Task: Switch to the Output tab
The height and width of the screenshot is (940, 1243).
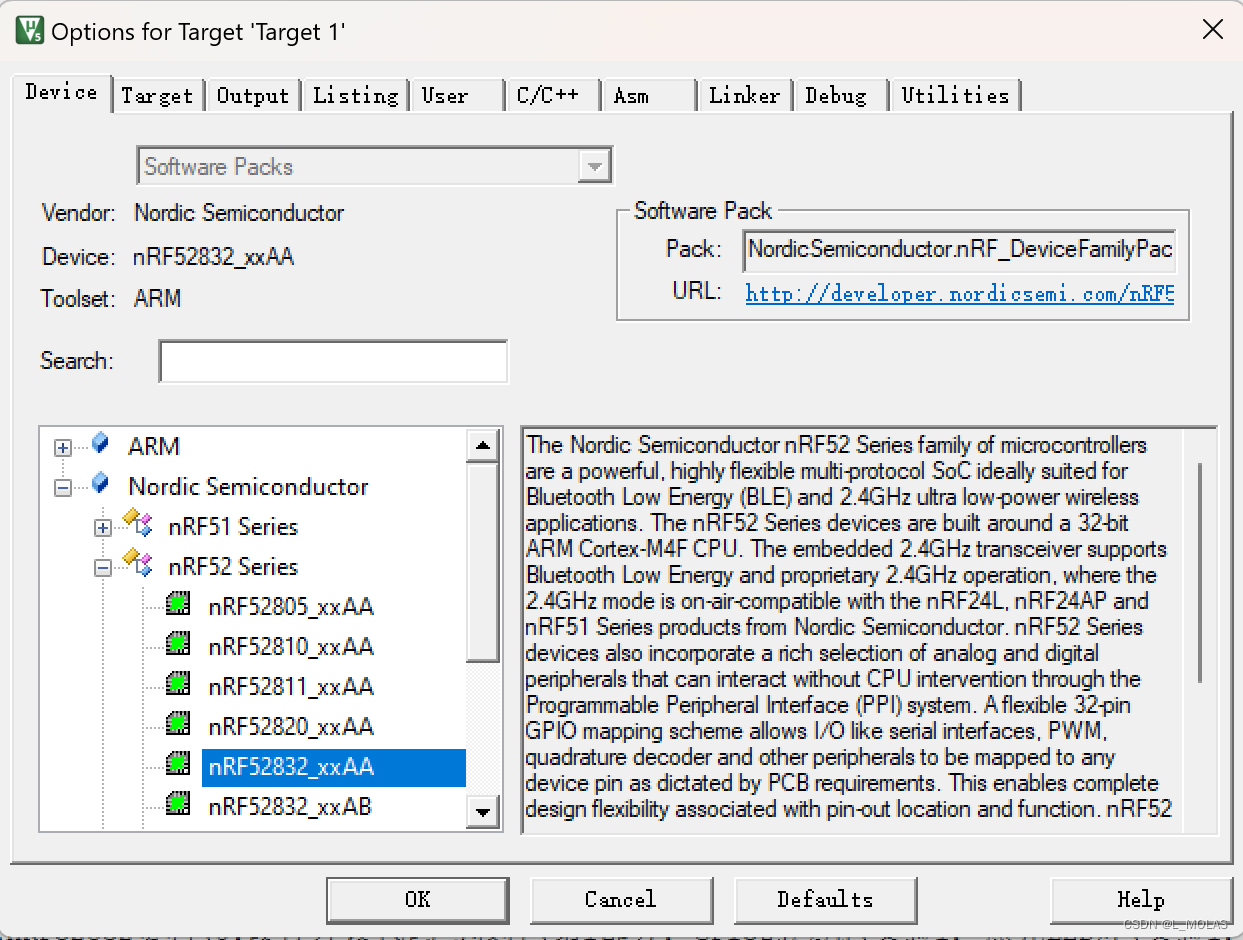Action: 253,96
